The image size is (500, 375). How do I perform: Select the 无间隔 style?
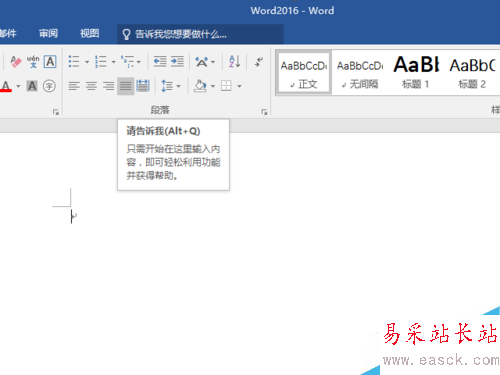tap(360, 73)
